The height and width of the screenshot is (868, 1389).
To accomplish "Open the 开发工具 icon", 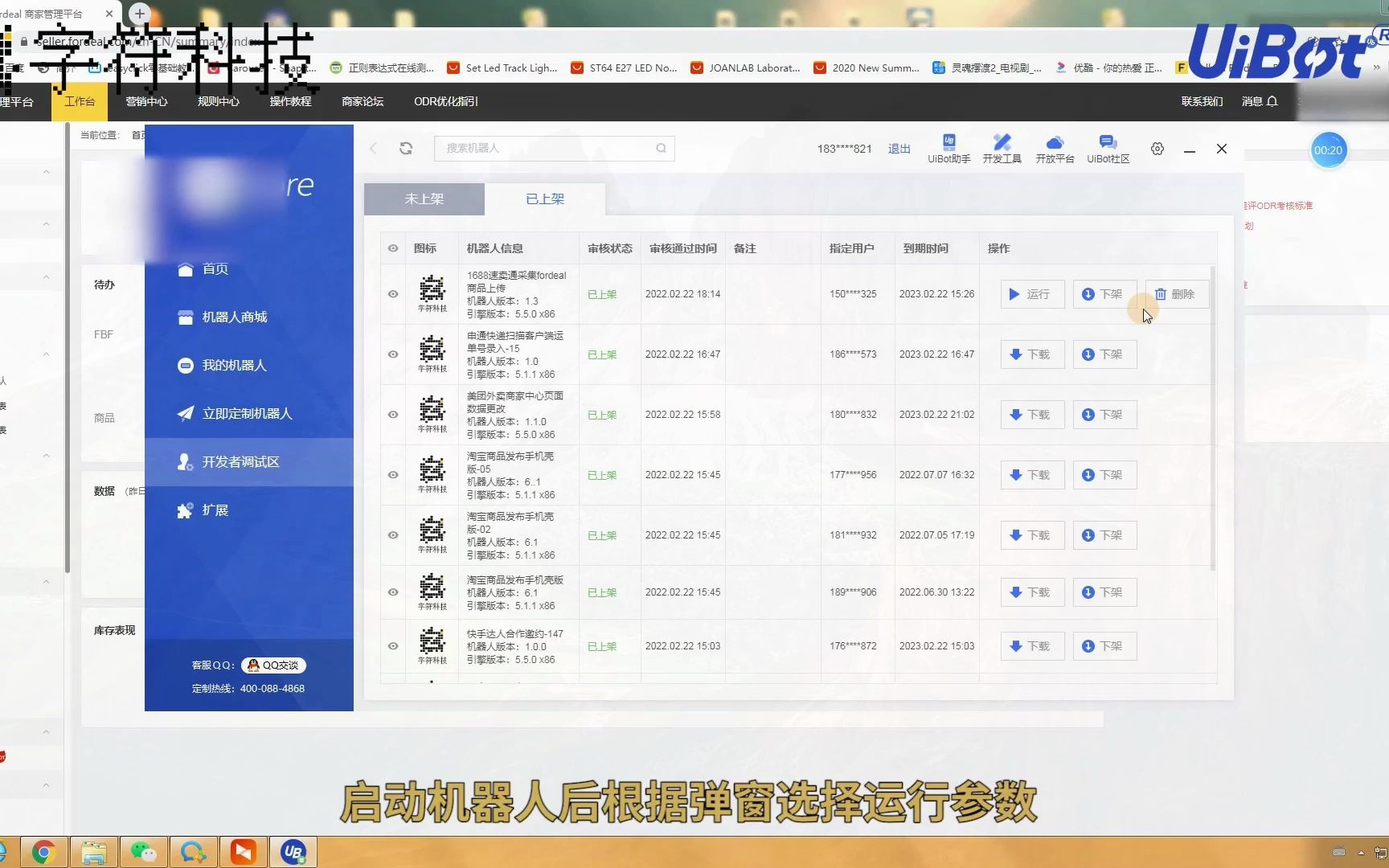I will click(1002, 147).
